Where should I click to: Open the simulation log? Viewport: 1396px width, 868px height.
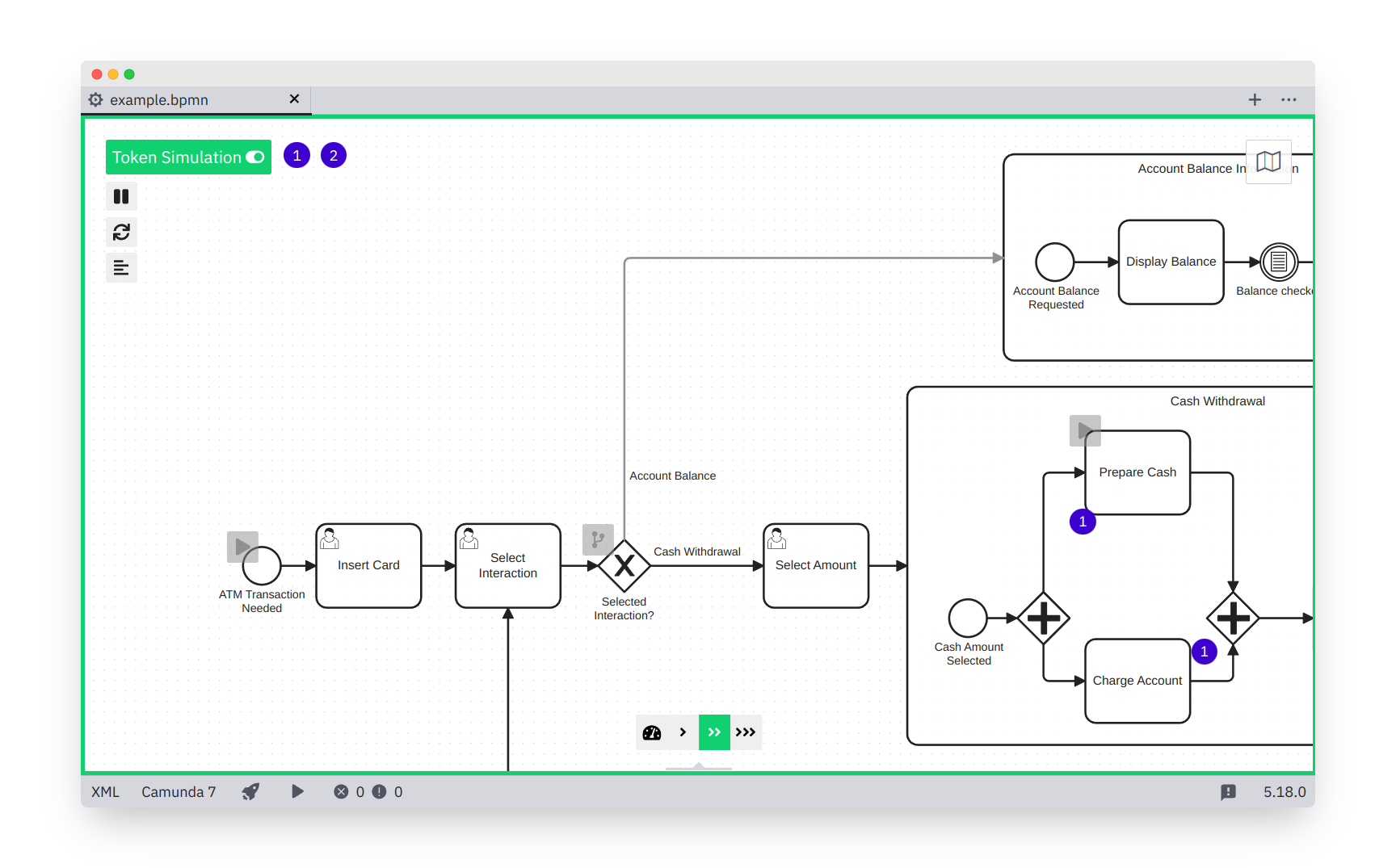click(121, 267)
